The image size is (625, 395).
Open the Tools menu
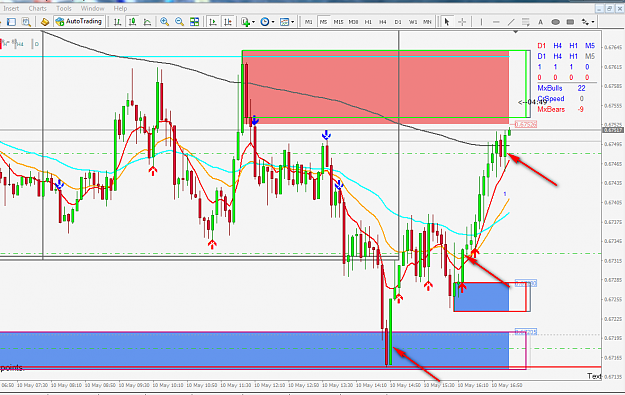[x=64, y=8]
